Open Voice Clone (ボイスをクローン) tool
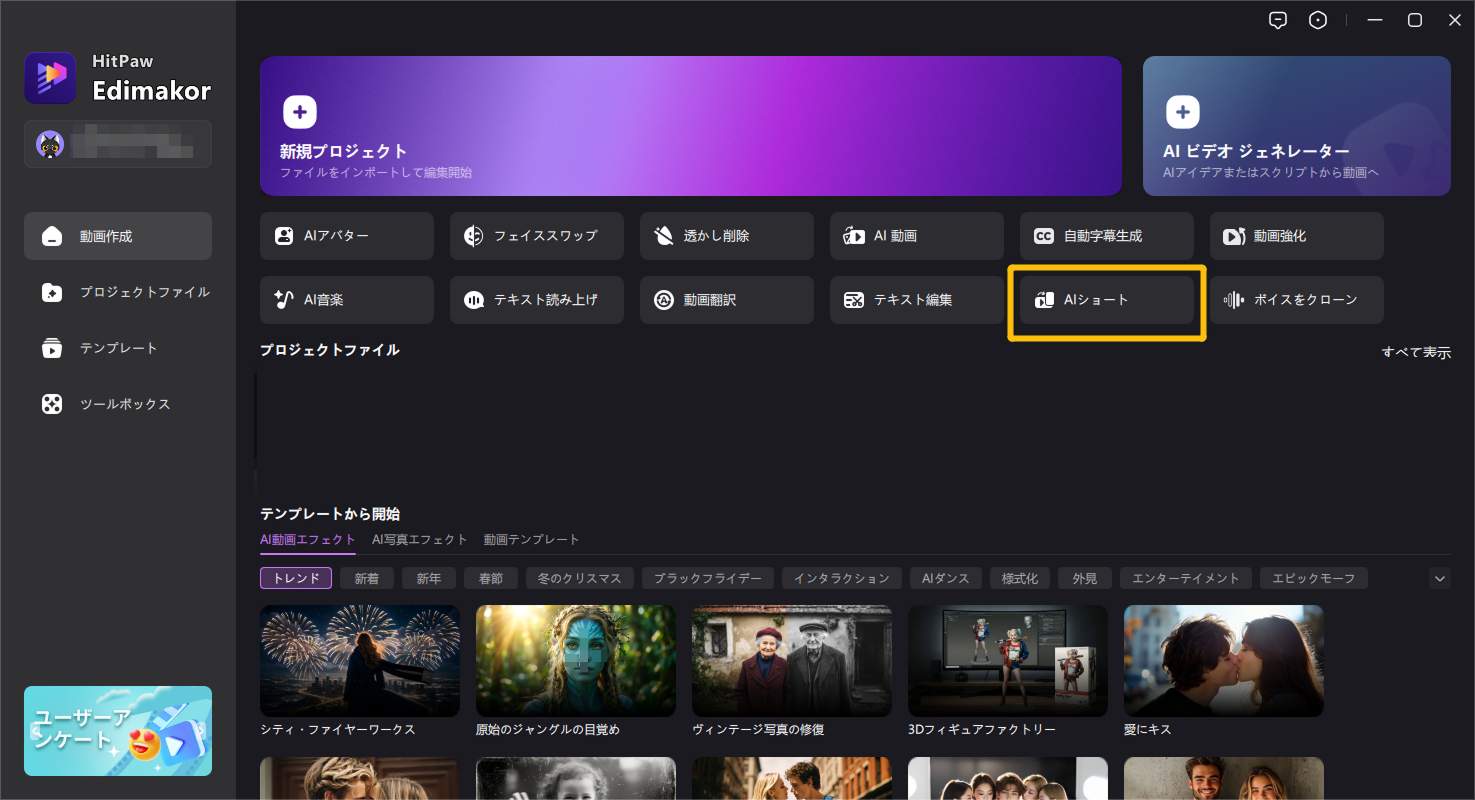This screenshot has width=1475, height=800. pos(1296,300)
